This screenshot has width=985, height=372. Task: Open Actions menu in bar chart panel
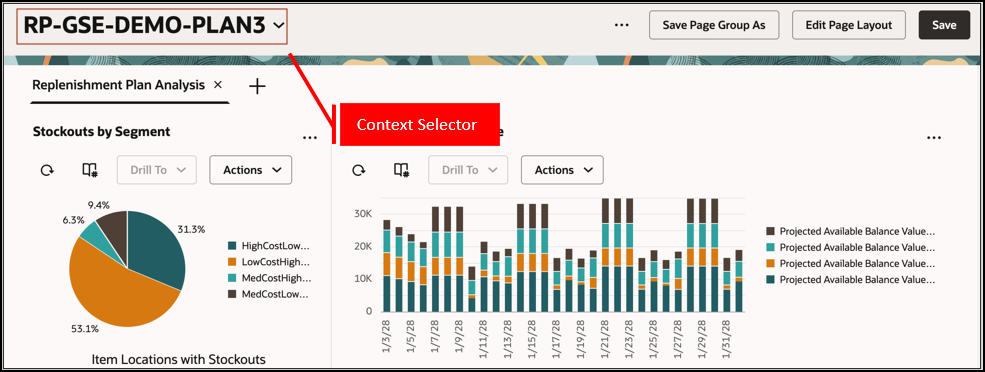pos(562,170)
